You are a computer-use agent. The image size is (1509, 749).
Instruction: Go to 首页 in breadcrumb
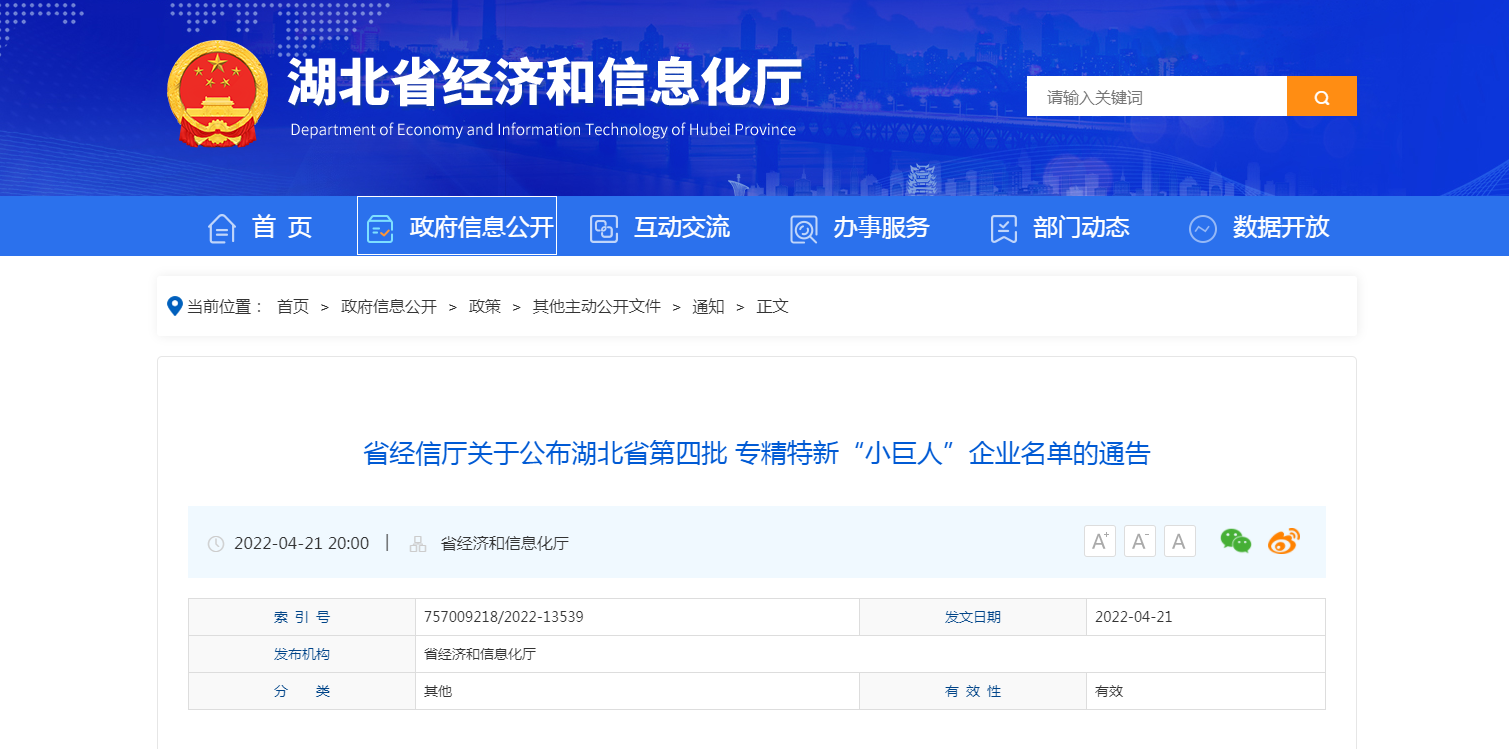293,307
